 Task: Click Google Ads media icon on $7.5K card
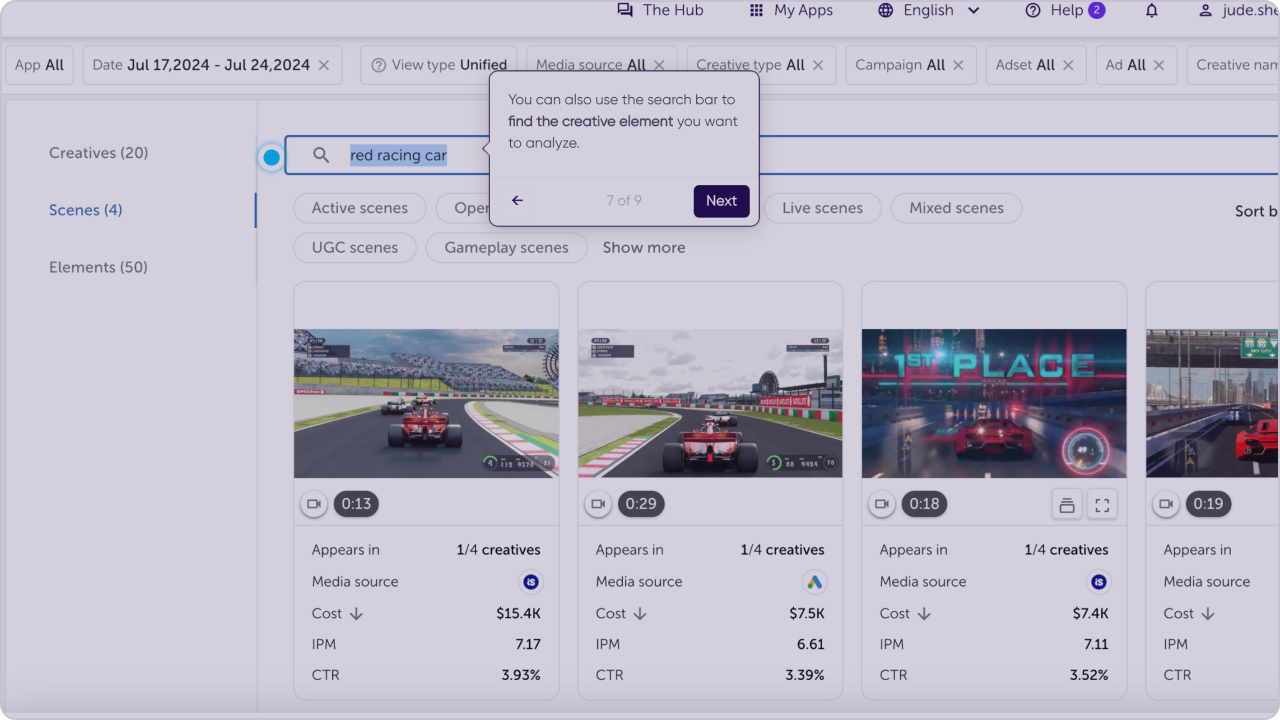click(x=815, y=582)
